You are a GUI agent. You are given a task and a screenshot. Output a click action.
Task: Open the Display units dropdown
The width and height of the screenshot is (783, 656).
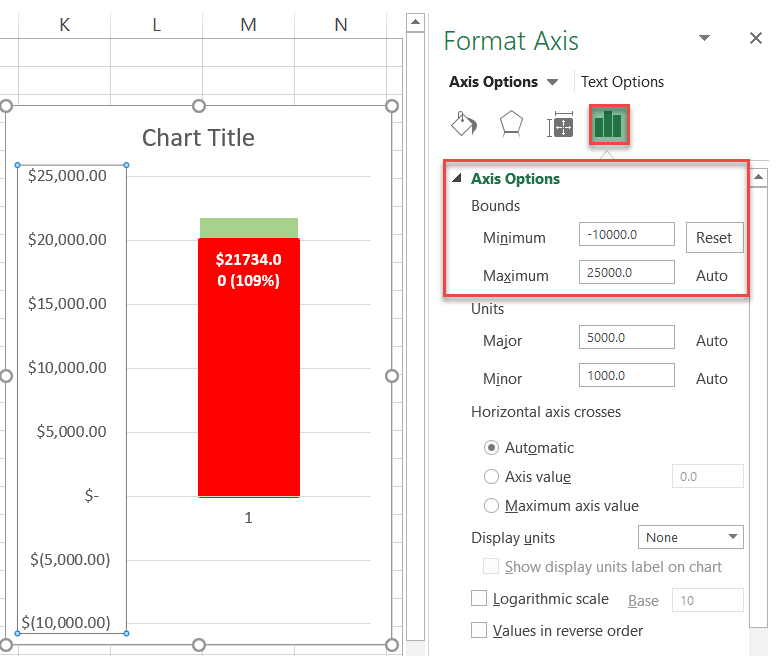[690, 537]
